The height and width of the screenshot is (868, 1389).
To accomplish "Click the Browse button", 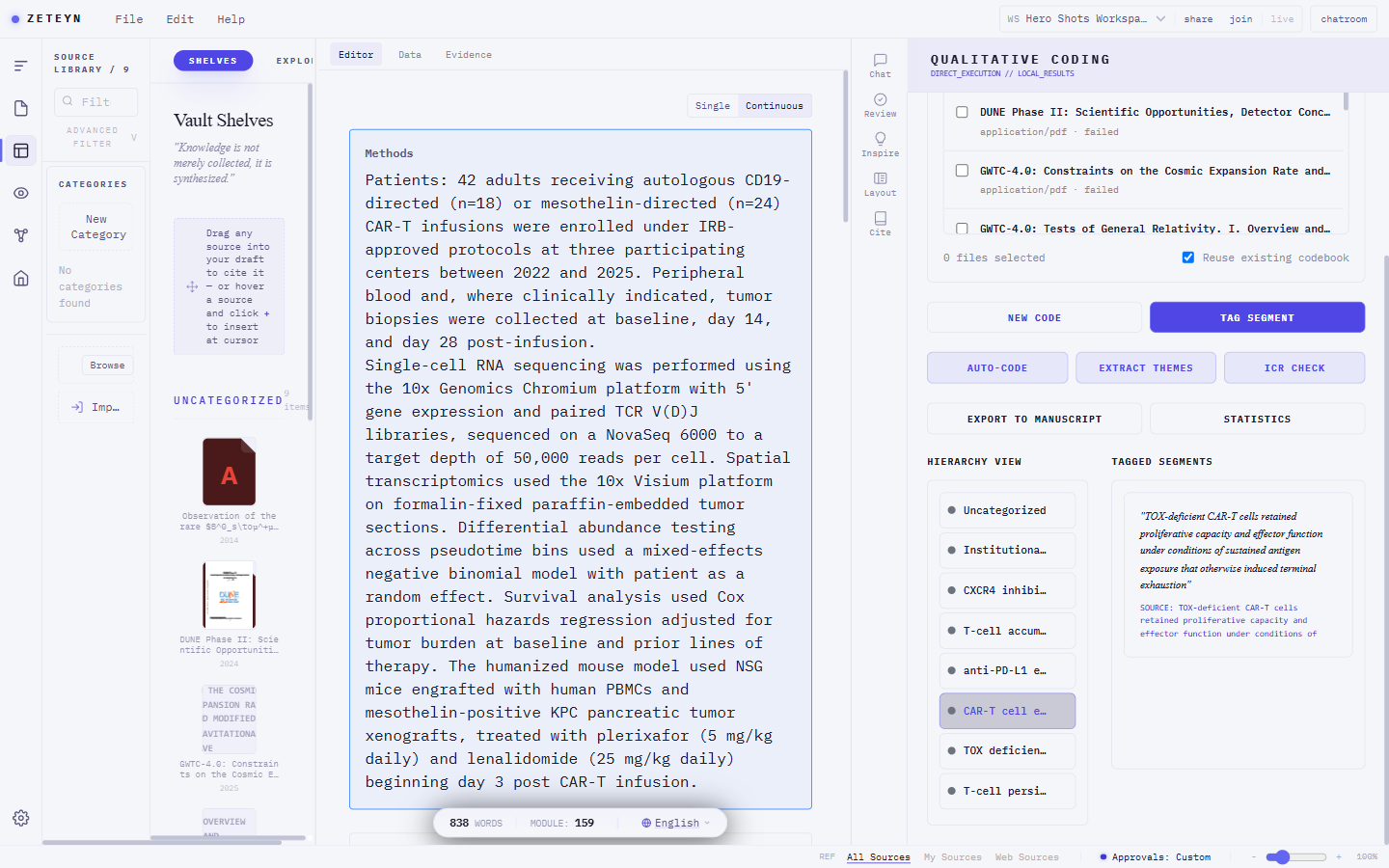I will tap(107, 366).
